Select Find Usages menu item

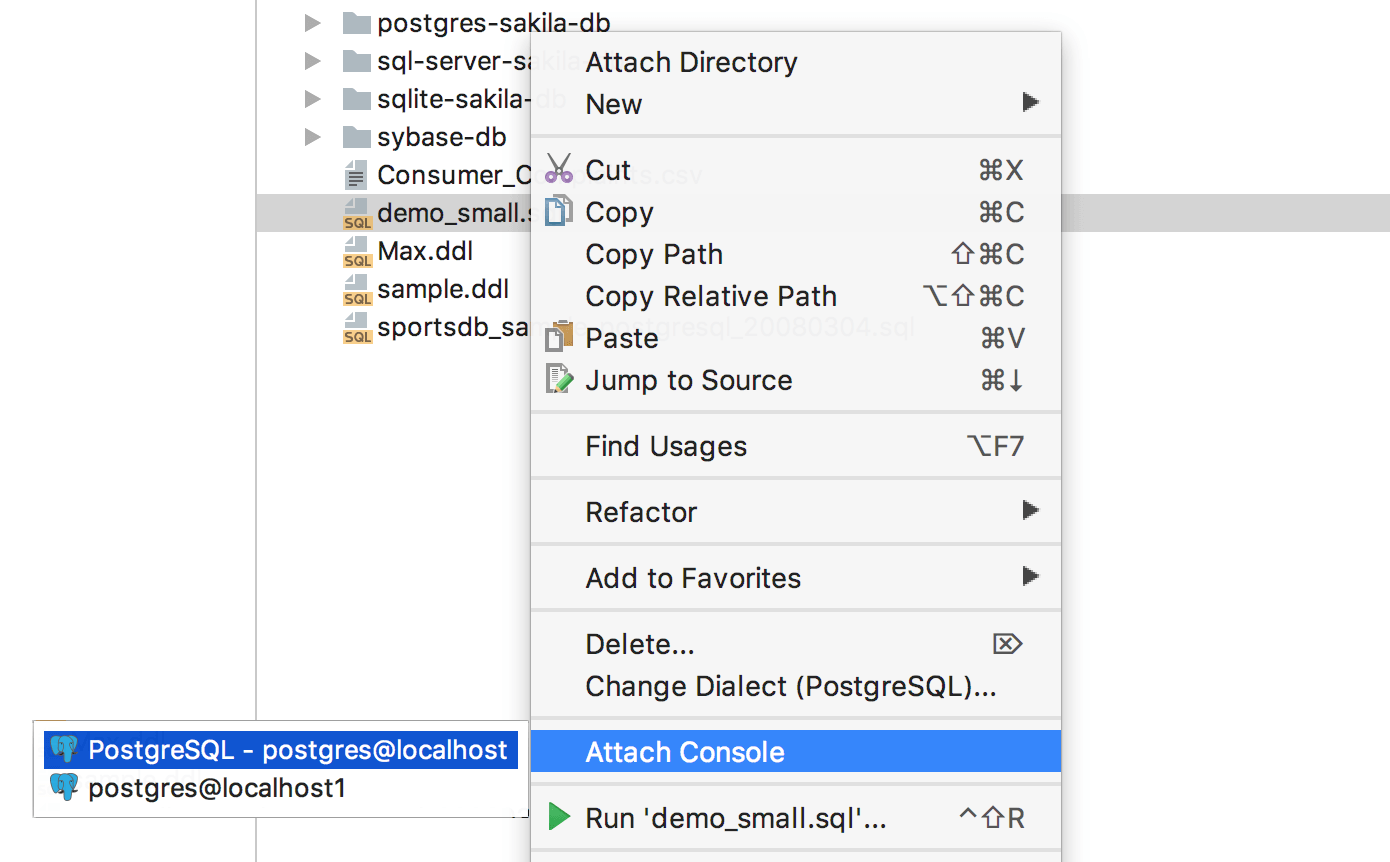point(666,446)
